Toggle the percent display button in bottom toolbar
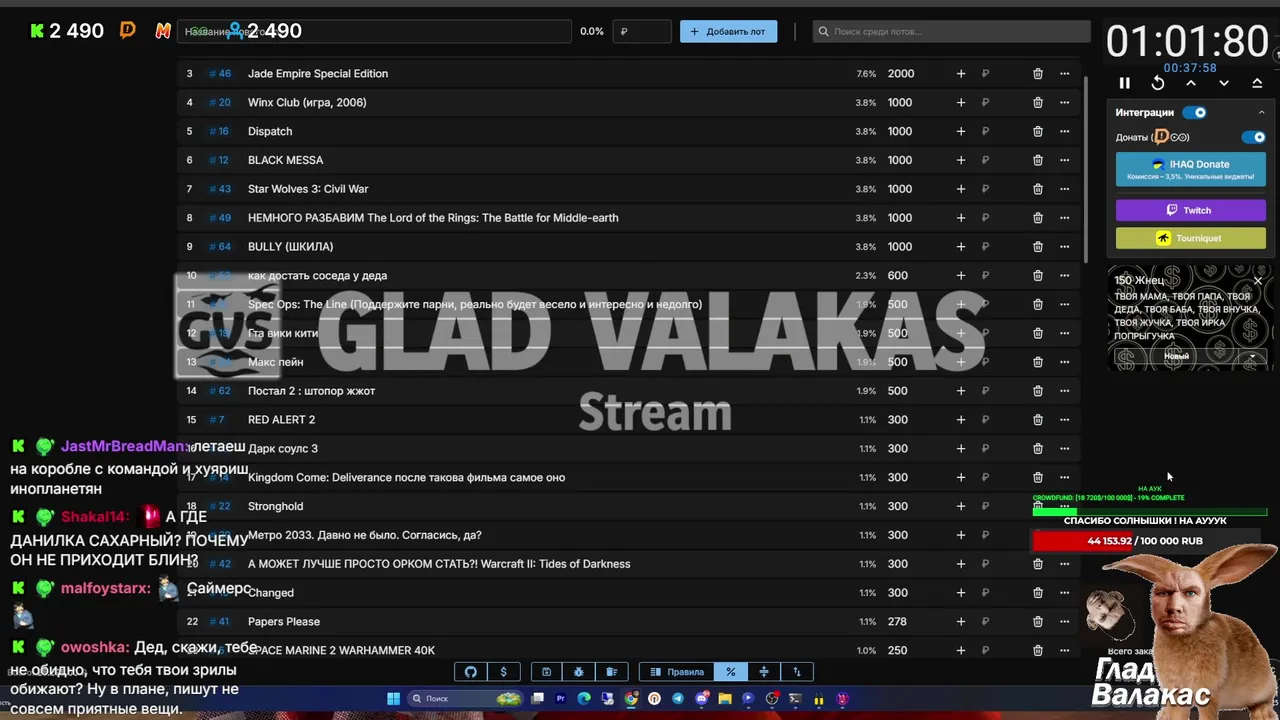 click(731, 672)
